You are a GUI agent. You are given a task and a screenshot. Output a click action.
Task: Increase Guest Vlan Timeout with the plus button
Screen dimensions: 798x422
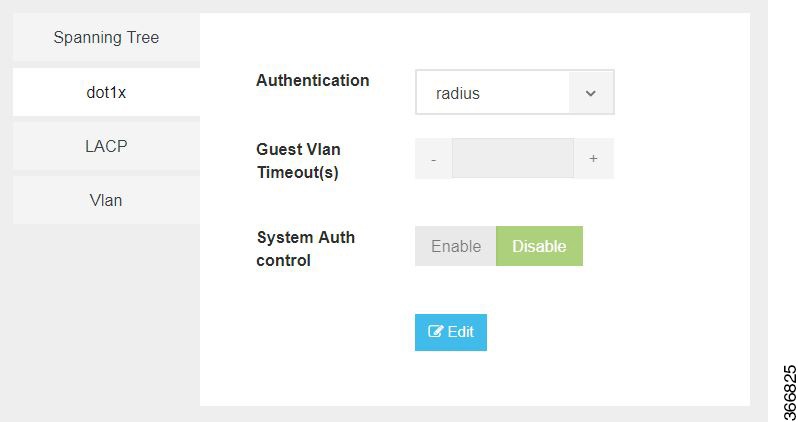point(593,159)
